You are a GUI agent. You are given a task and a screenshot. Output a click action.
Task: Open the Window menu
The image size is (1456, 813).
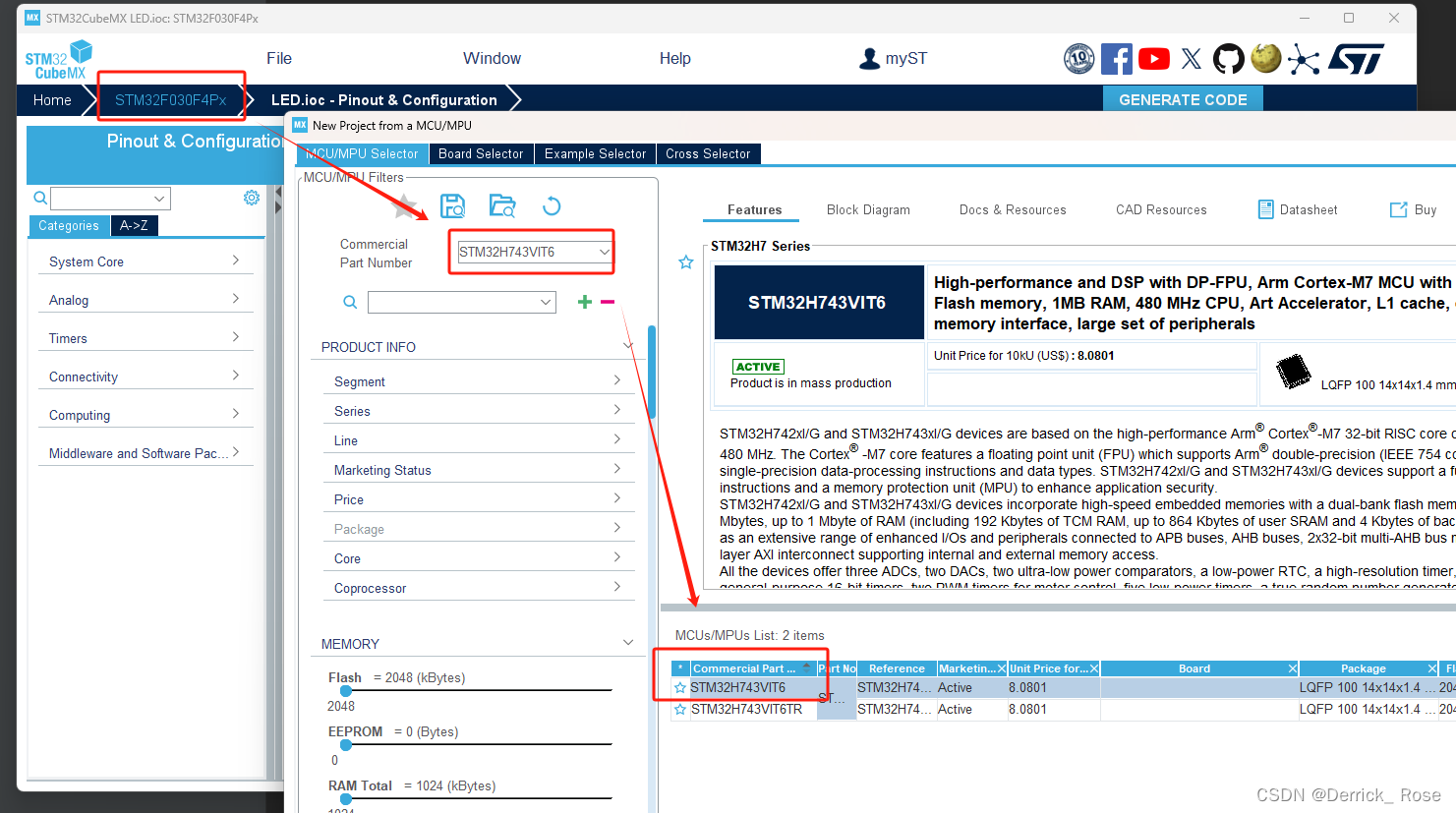(x=493, y=59)
